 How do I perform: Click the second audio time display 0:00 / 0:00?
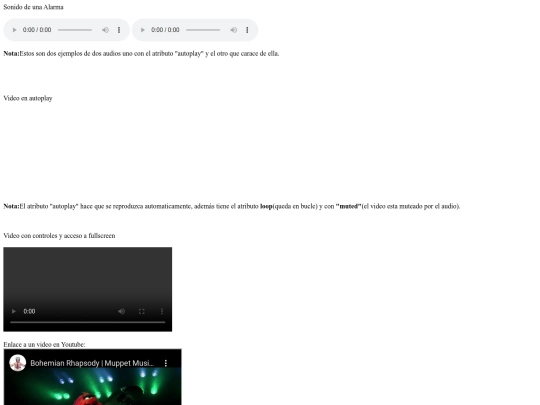pyautogui.click(x=165, y=30)
